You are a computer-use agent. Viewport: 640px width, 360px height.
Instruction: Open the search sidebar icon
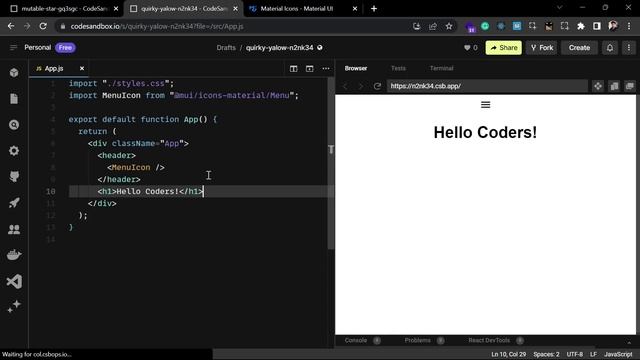point(14,125)
